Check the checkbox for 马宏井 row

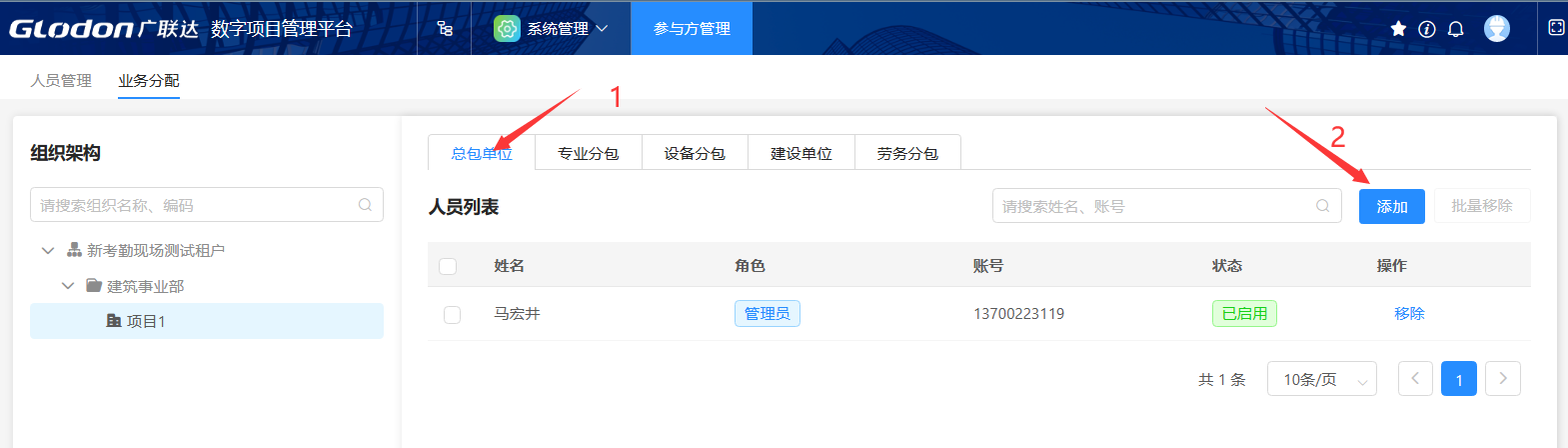pyautogui.click(x=452, y=314)
